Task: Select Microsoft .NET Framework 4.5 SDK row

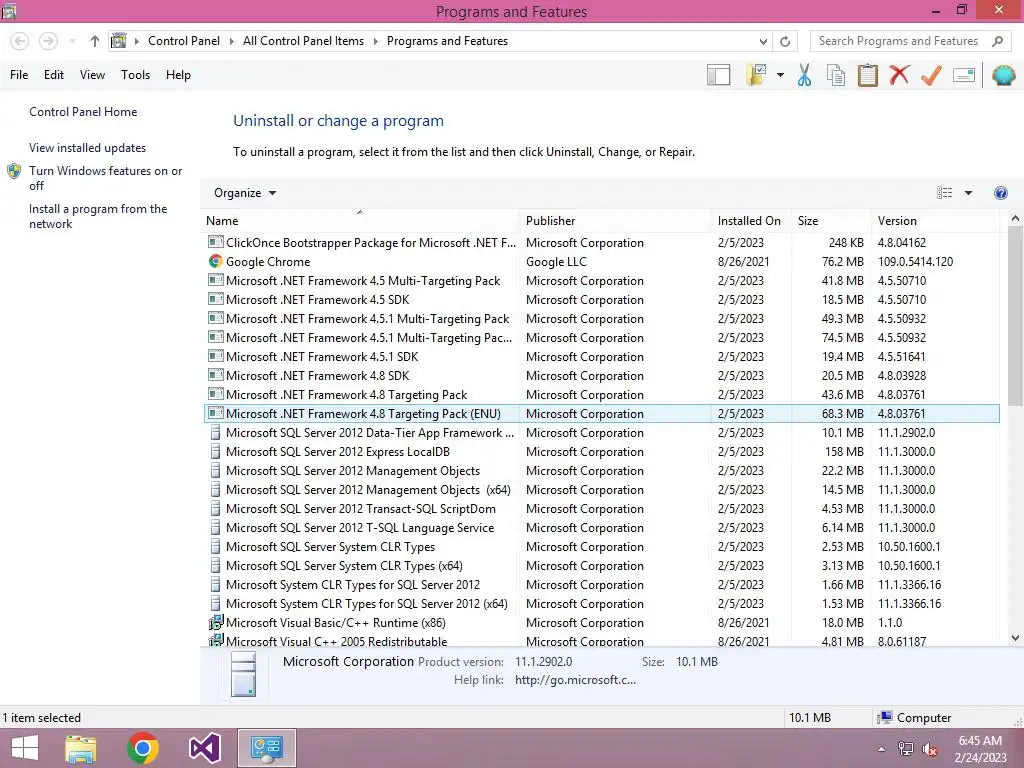Action: point(601,300)
